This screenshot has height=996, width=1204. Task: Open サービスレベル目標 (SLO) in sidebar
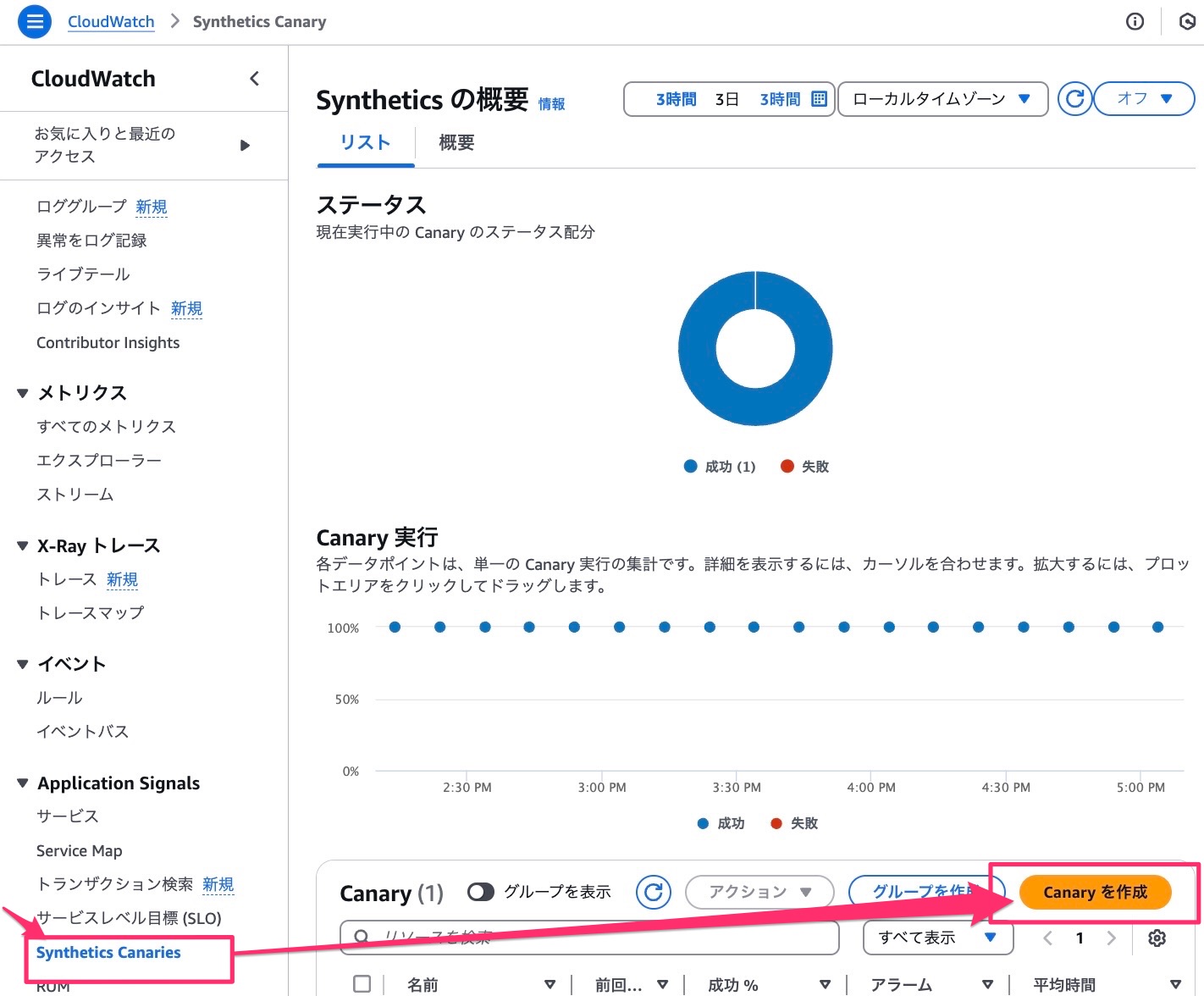(x=129, y=918)
